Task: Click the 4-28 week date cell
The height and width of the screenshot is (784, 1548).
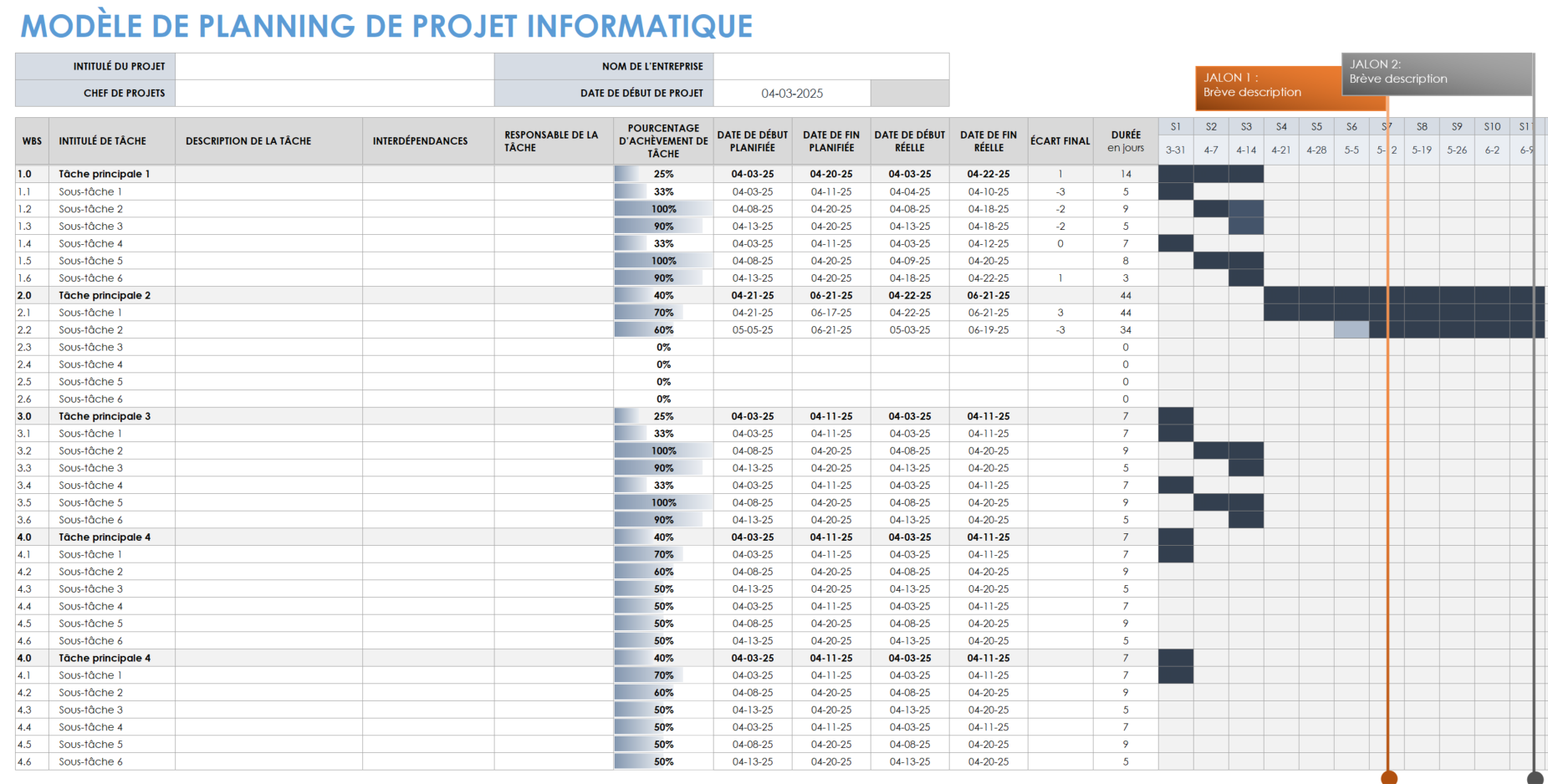Action: click(x=1316, y=150)
